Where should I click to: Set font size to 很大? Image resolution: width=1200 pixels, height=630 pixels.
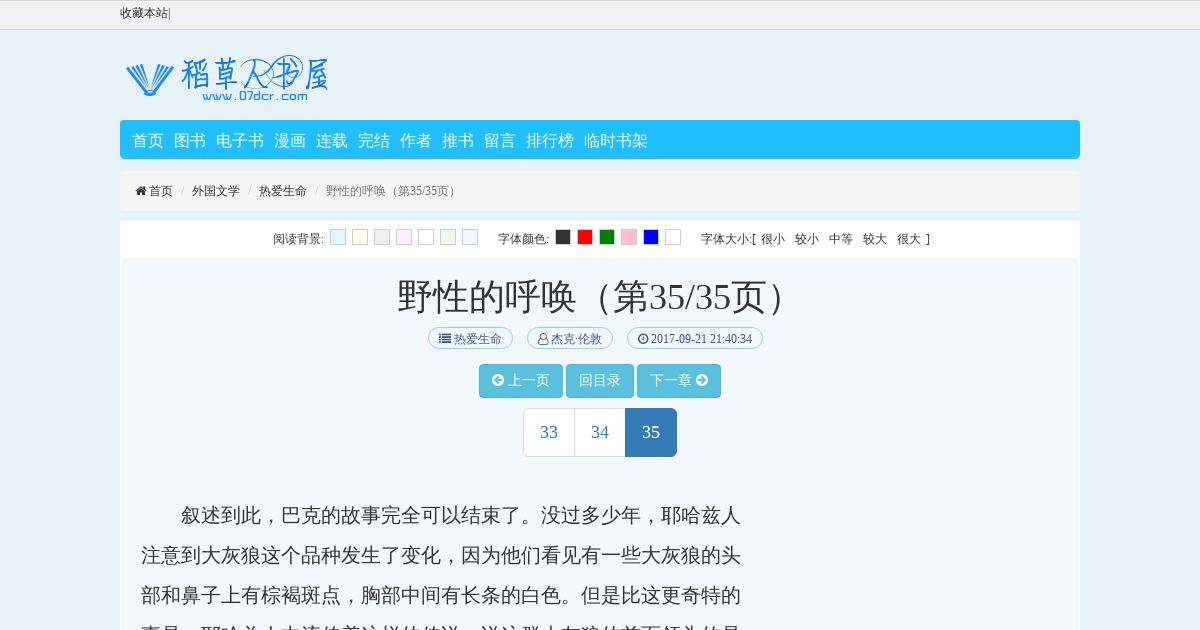pos(909,239)
